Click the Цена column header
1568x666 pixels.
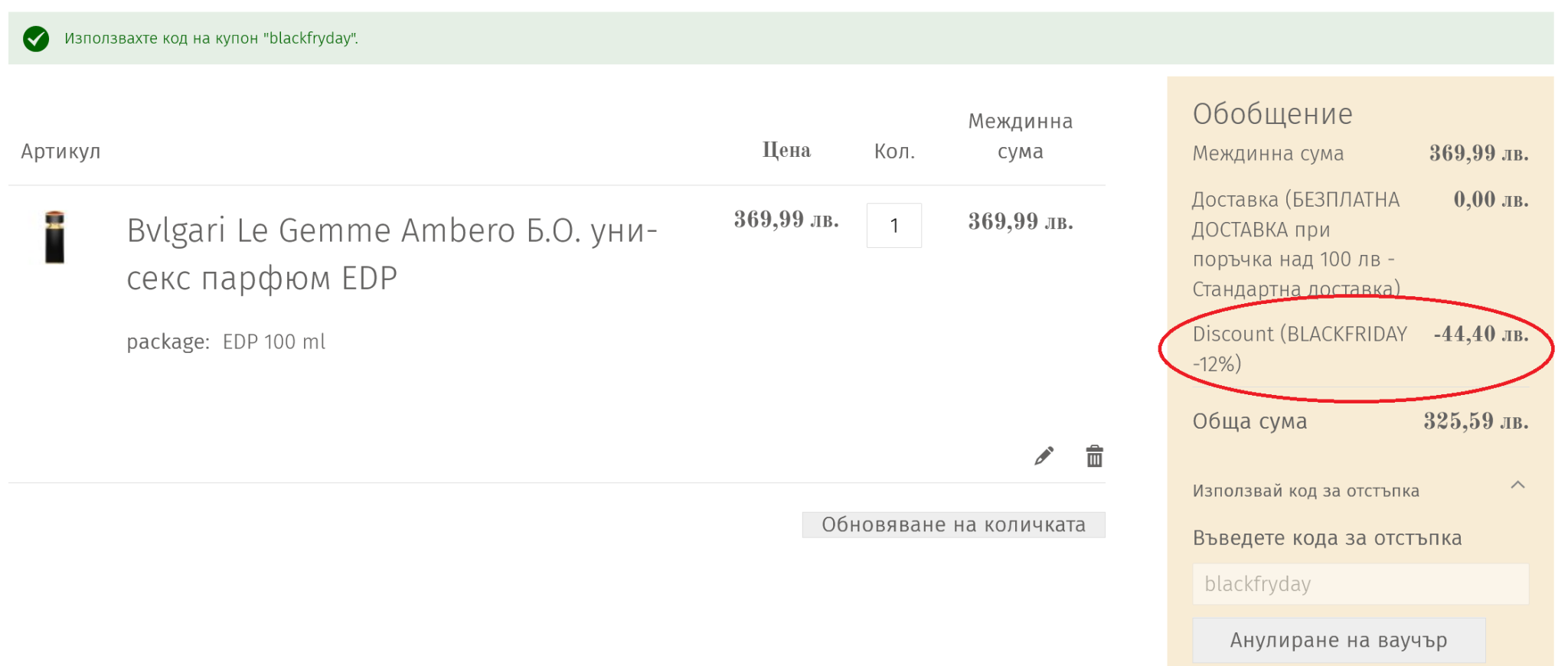(786, 150)
